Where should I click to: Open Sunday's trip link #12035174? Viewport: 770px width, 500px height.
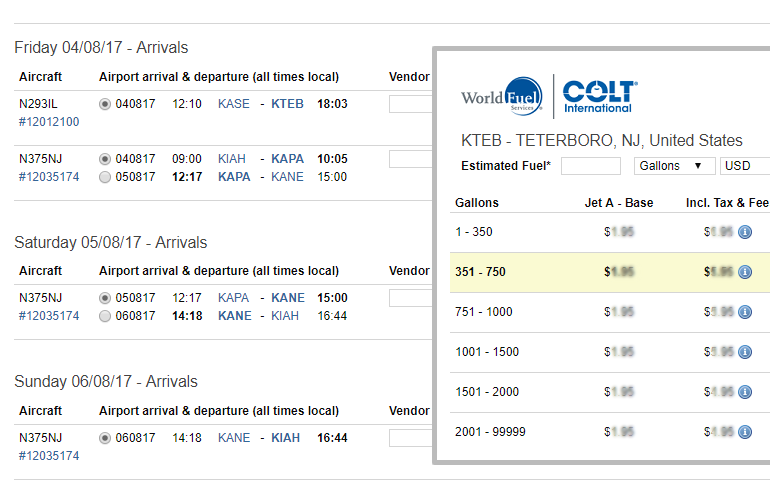click(x=49, y=456)
